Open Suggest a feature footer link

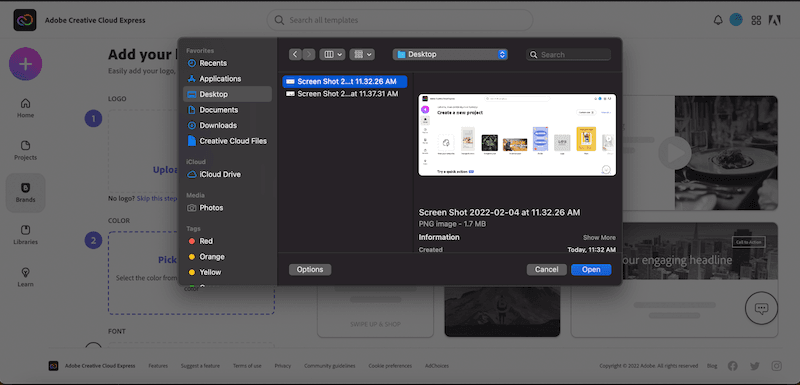[200, 366]
